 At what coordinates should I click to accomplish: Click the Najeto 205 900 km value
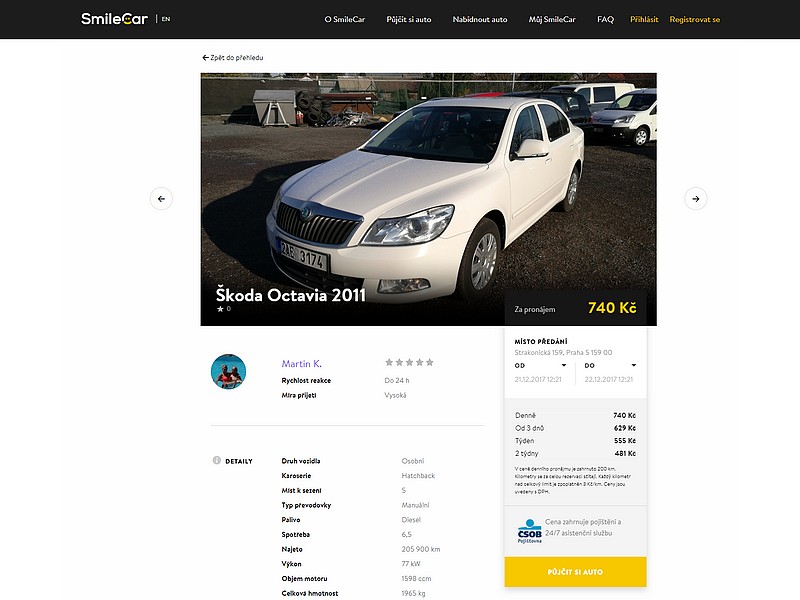tap(420, 549)
